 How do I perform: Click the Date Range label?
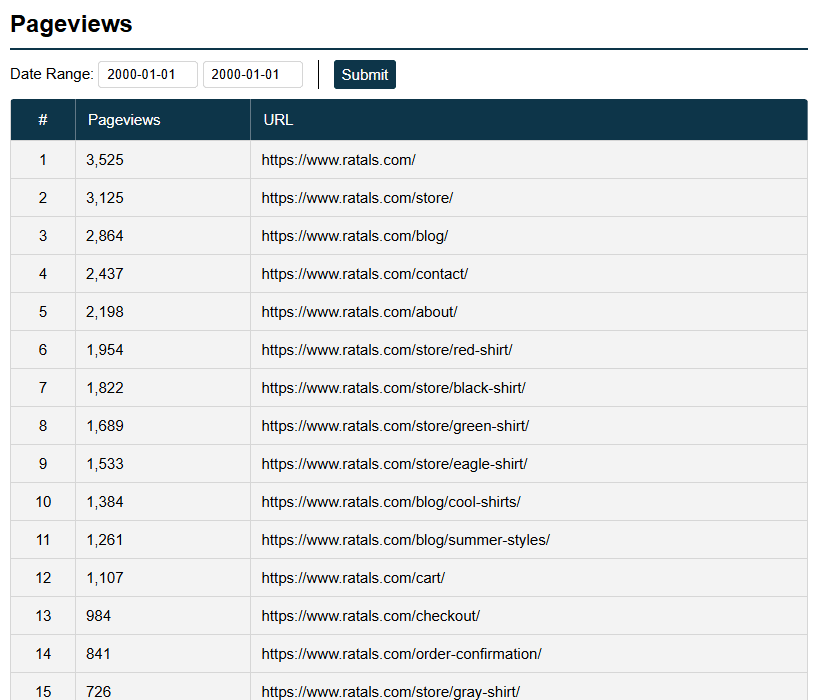pyautogui.click(x=52, y=74)
